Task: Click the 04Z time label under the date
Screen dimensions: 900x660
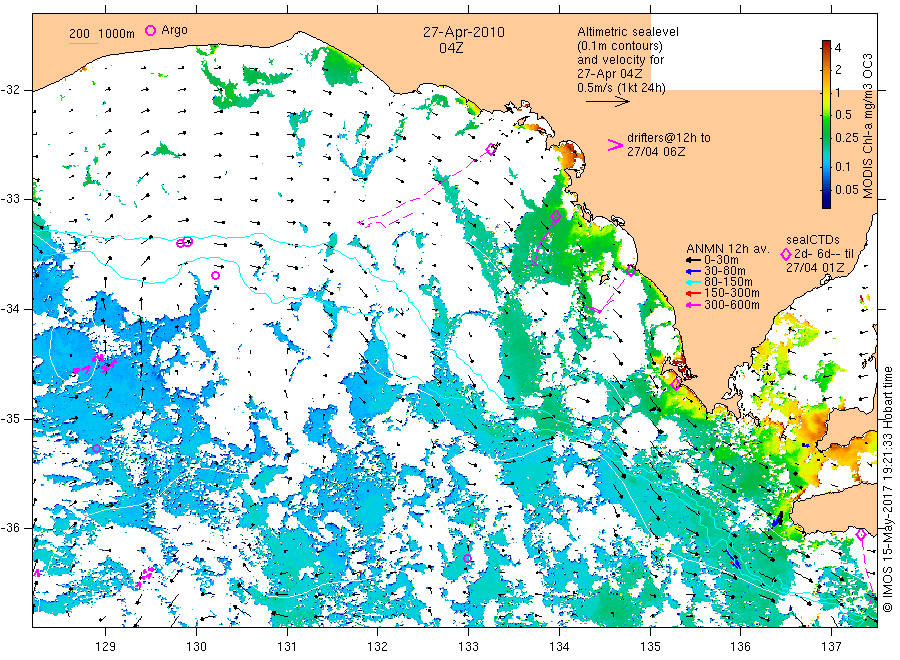Action: (x=451, y=48)
